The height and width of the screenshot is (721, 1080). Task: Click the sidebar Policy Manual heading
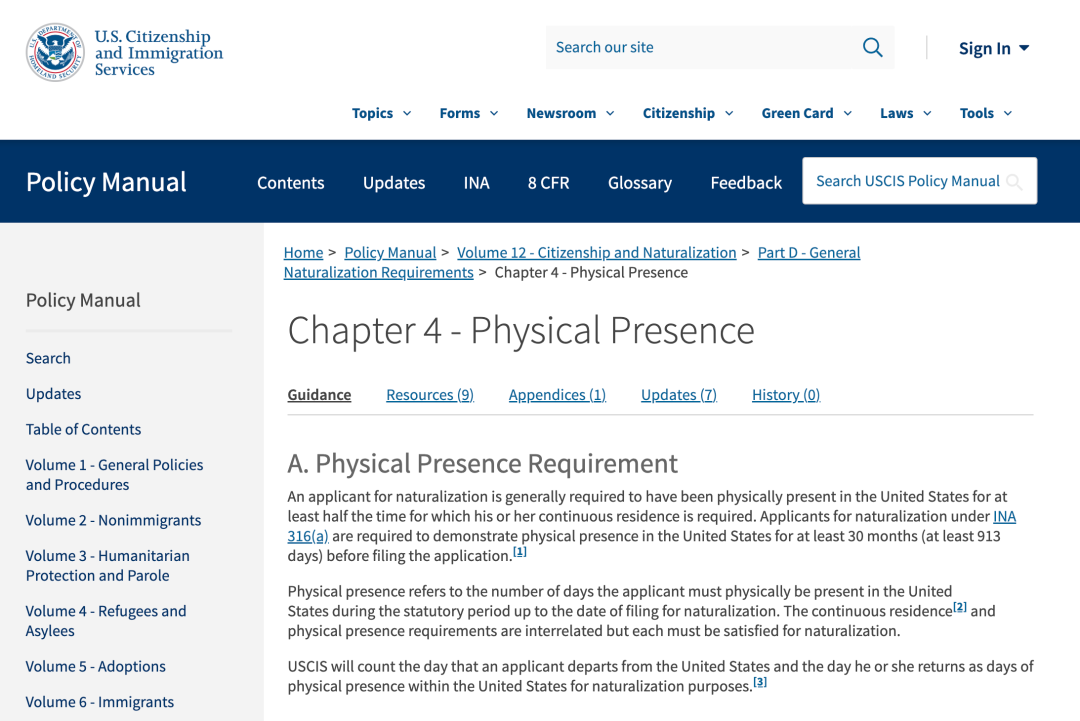click(x=83, y=300)
